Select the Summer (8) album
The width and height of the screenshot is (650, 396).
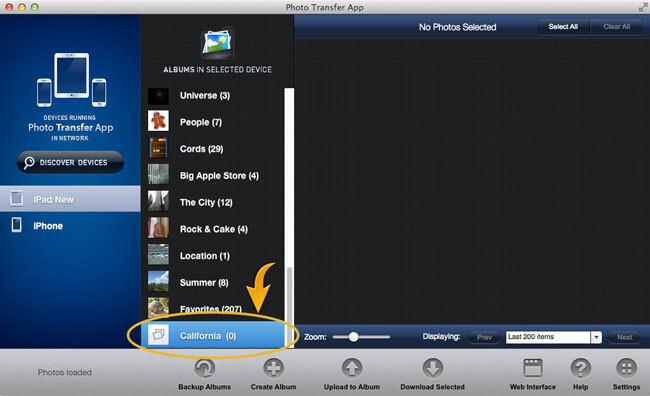point(213,283)
